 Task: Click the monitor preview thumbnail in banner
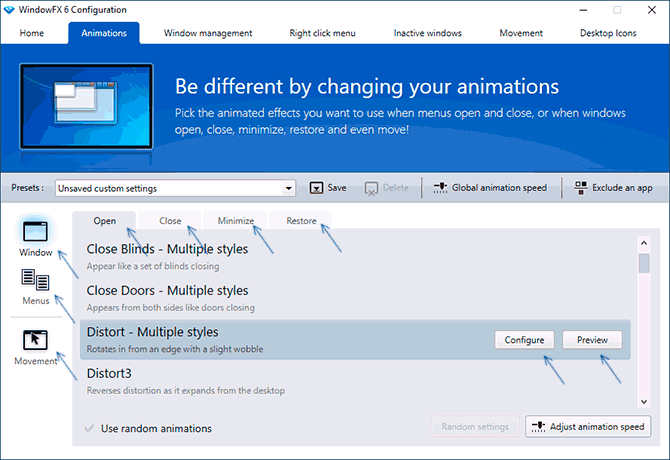tap(86, 106)
